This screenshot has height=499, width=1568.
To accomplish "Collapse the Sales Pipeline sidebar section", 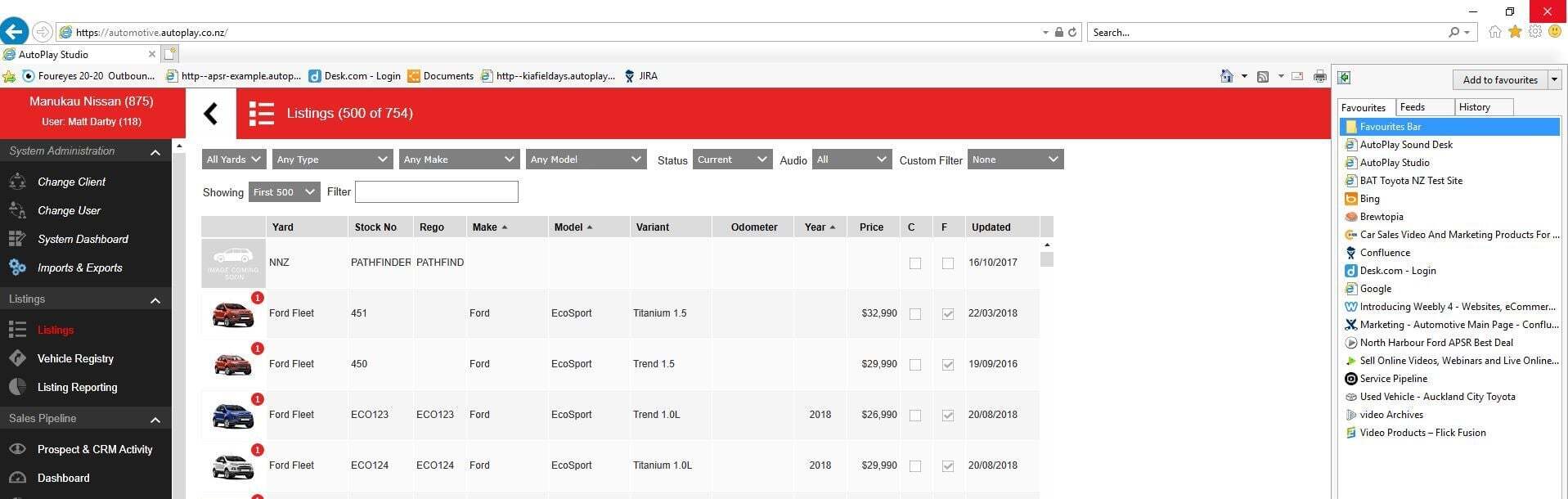I will pyautogui.click(x=155, y=420).
